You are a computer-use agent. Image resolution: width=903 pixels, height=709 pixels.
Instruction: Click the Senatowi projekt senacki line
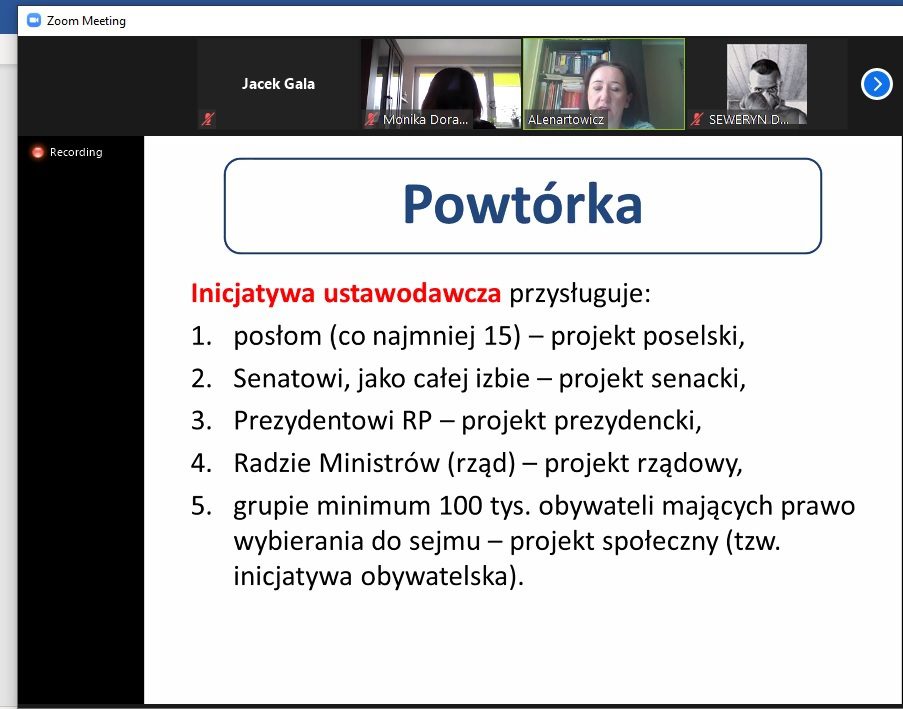[490, 378]
